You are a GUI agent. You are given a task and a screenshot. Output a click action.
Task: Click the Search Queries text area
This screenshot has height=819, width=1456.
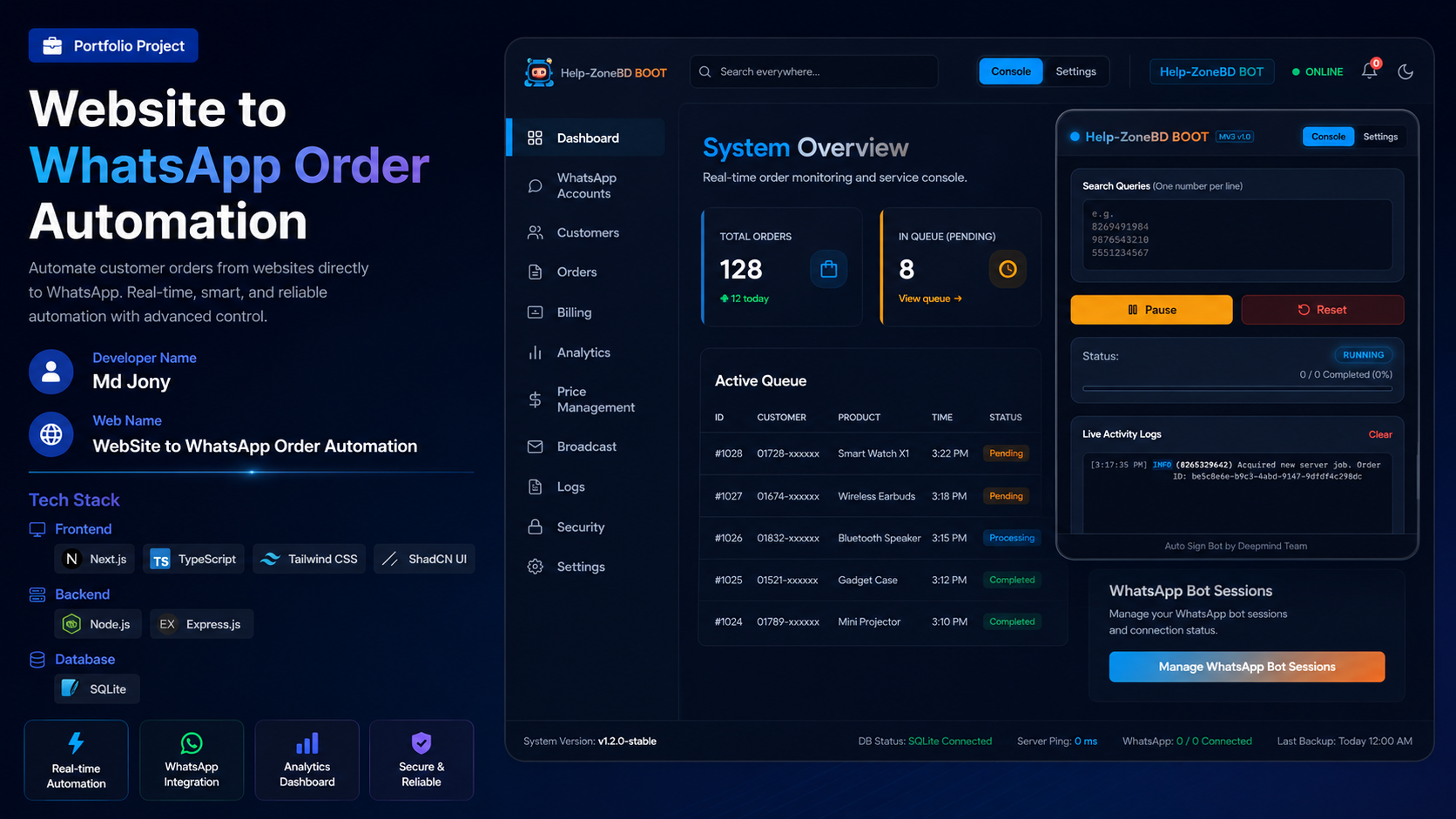1237,234
